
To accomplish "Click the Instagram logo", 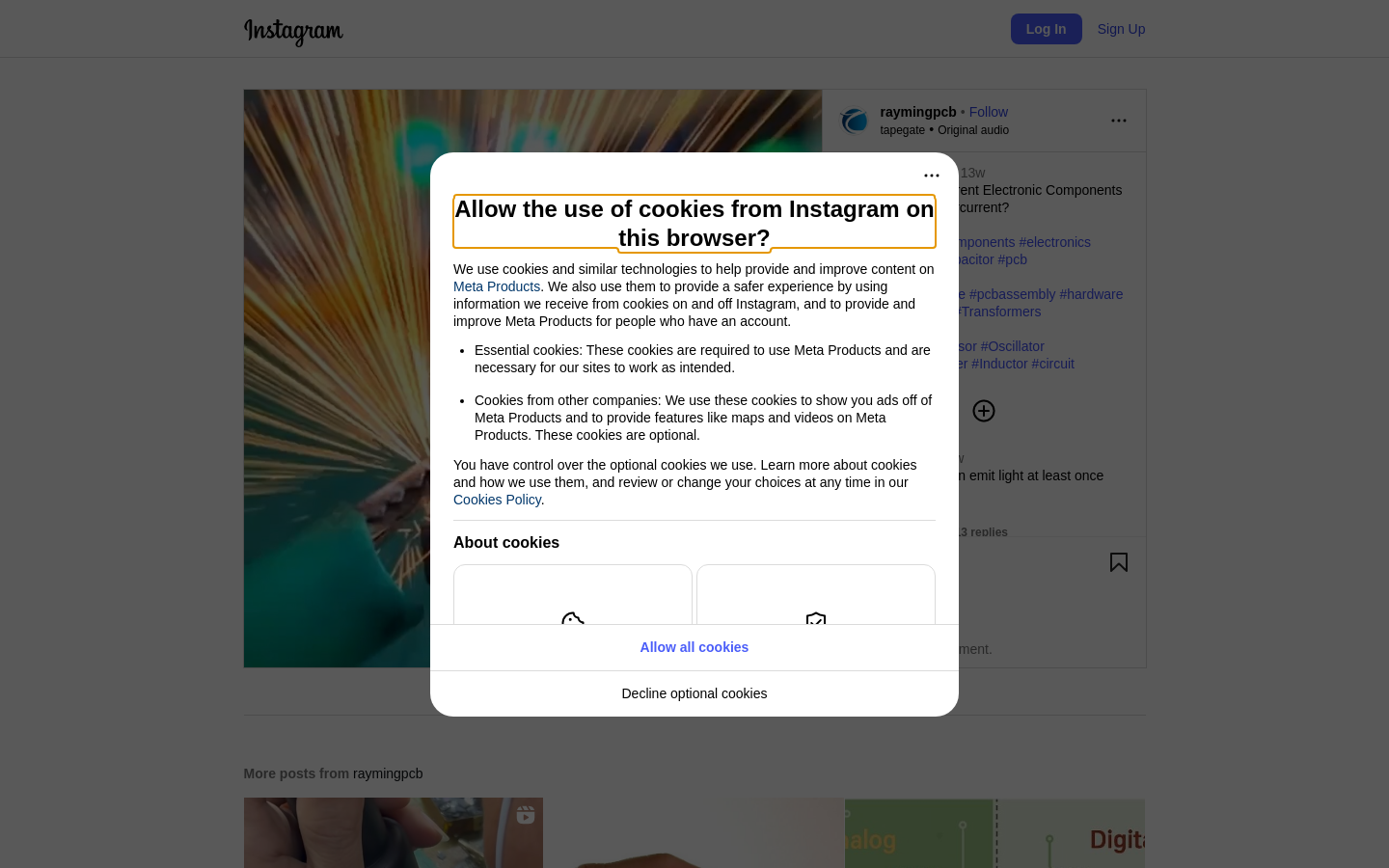I will 293,31.
